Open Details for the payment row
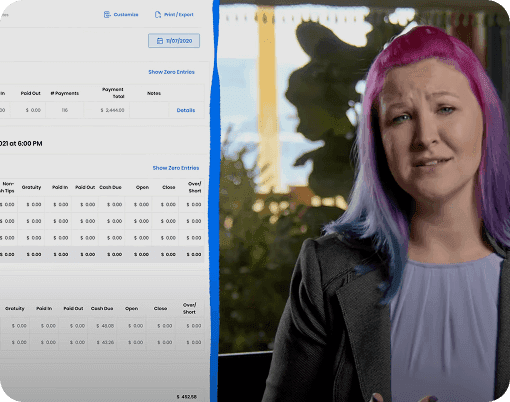The width and height of the screenshot is (510, 402). (186, 110)
